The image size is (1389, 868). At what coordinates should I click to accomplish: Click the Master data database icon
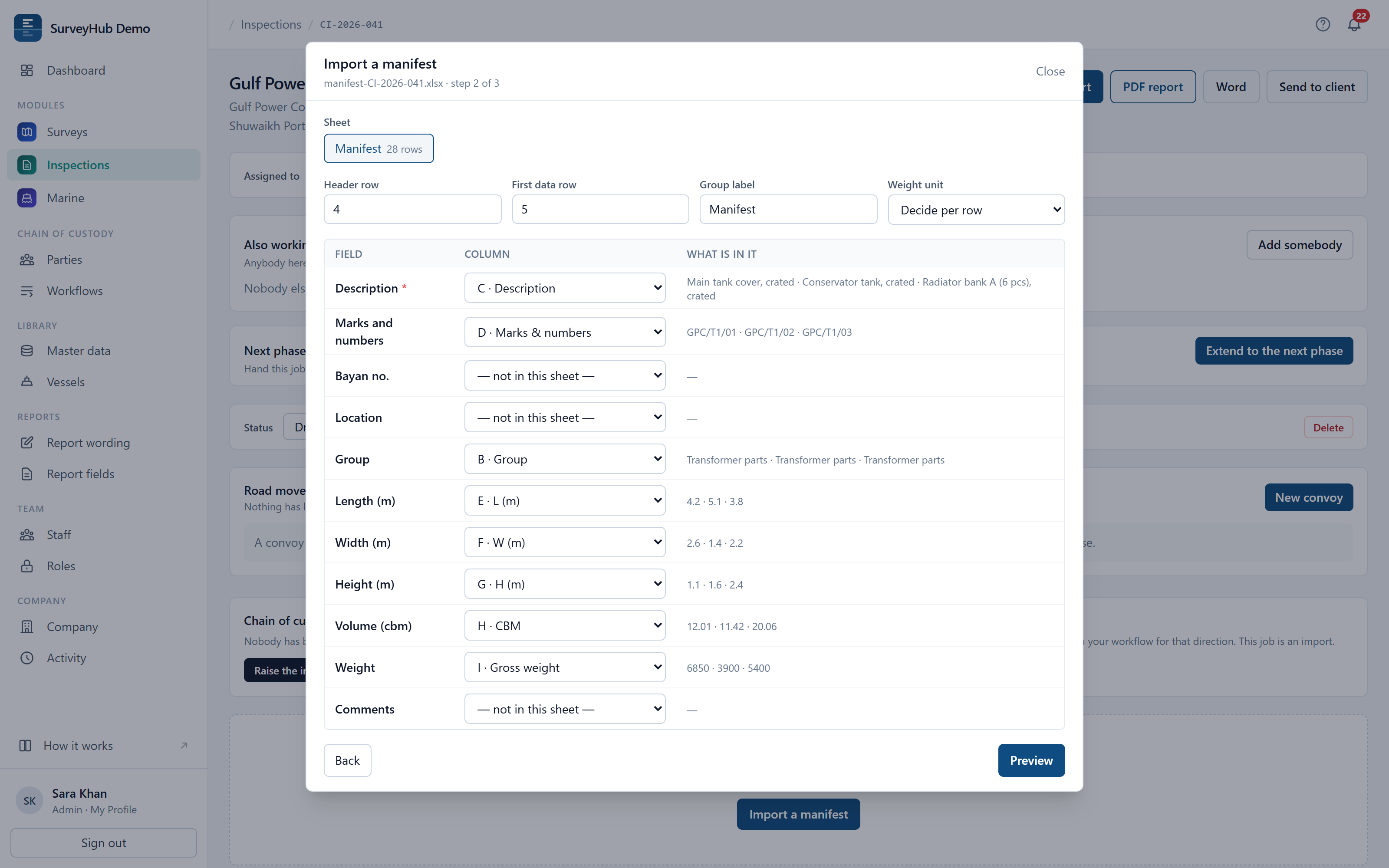click(x=27, y=350)
